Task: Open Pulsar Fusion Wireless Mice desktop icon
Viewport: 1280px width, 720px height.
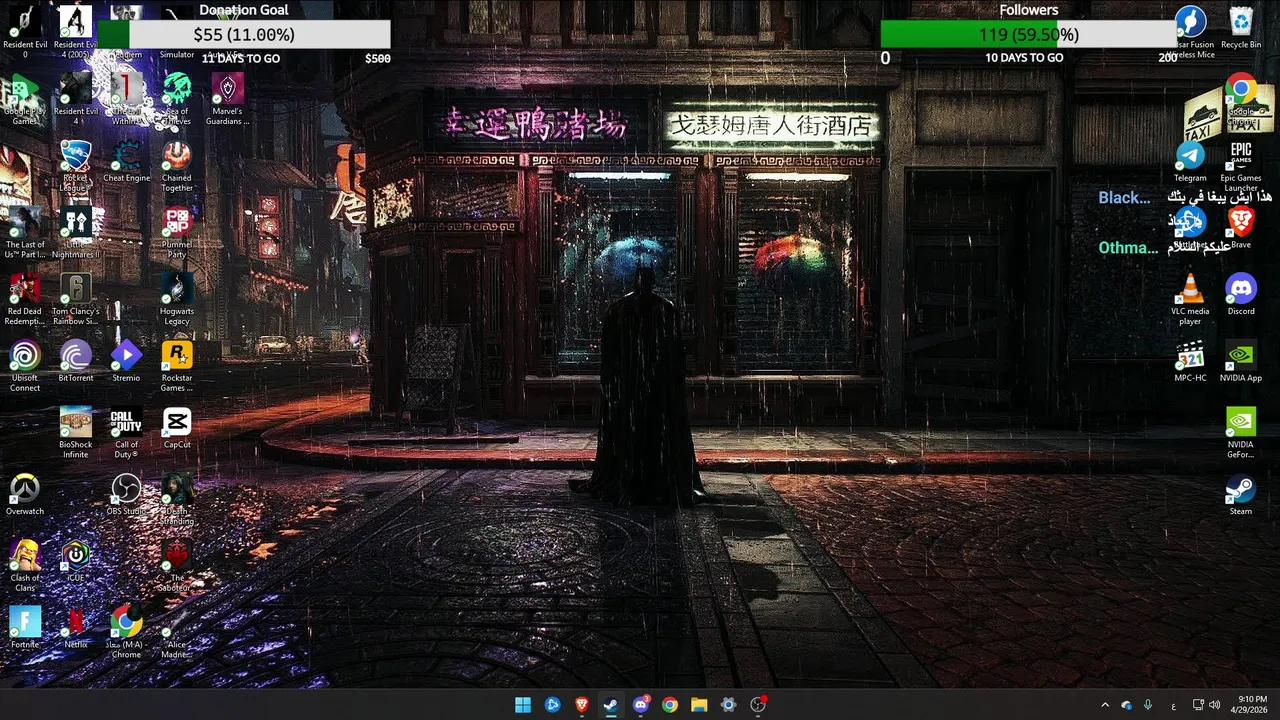Action: pos(1190,32)
